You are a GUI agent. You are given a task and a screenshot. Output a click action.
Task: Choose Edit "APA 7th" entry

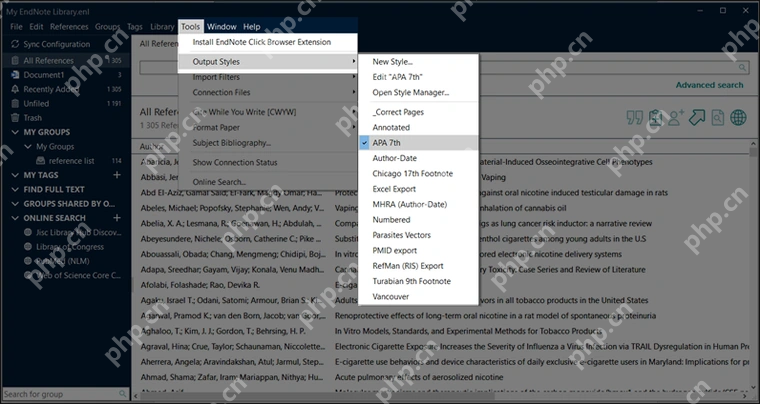[418, 77]
